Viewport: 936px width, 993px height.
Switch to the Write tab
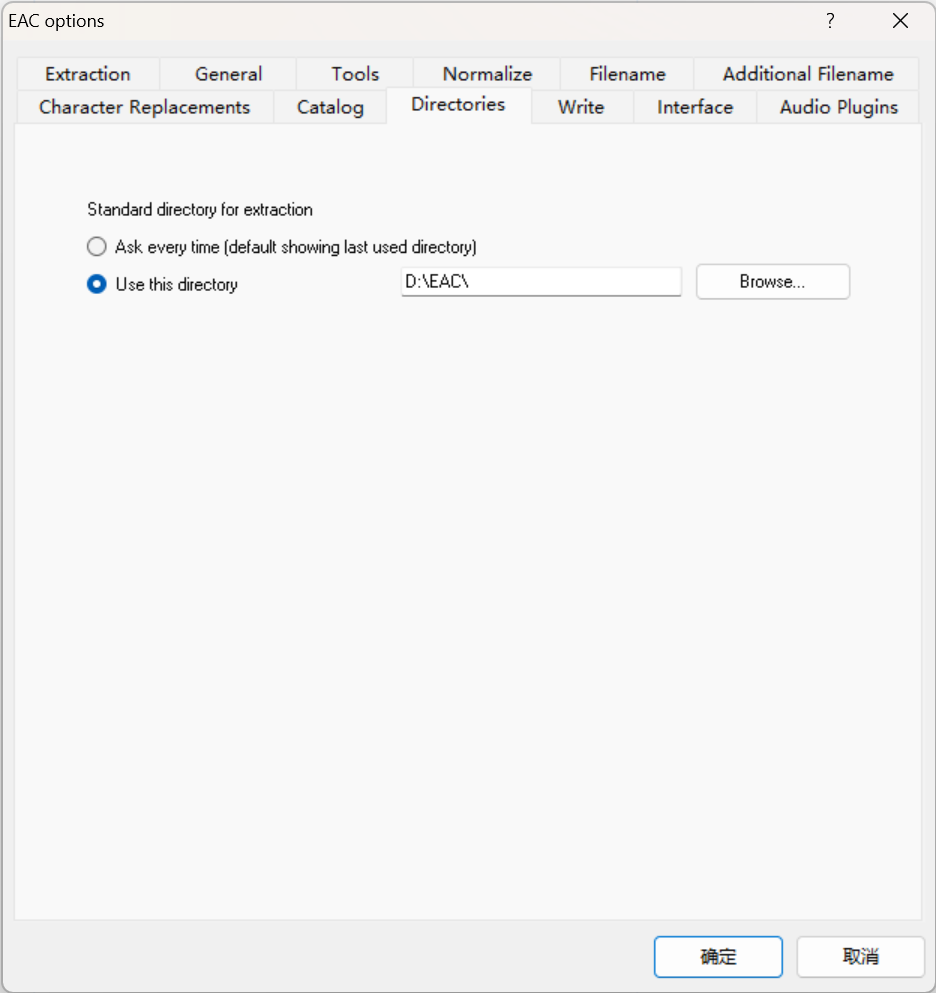(x=581, y=107)
